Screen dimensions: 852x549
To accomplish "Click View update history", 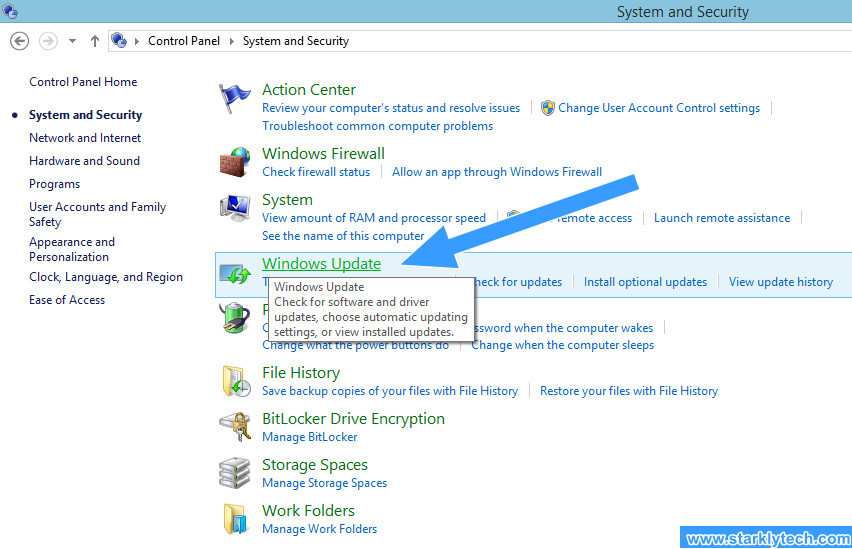I will (x=780, y=282).
